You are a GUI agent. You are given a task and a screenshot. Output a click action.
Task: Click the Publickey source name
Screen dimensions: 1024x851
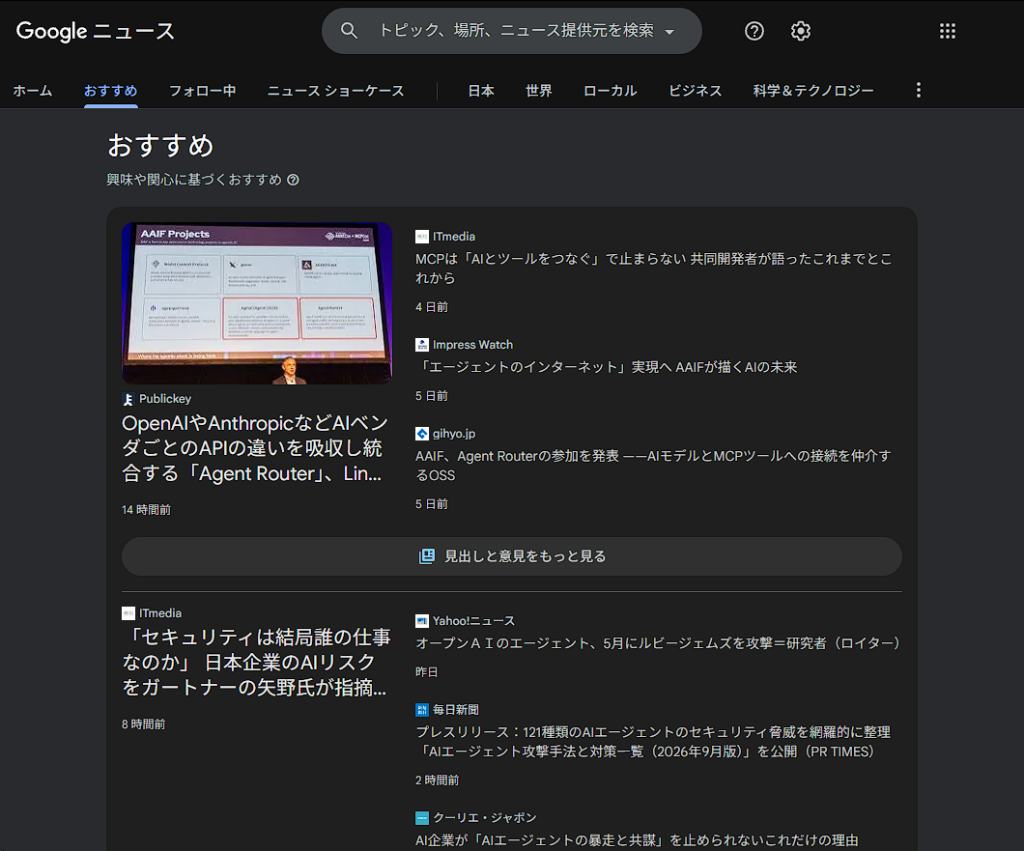click(165, 398)
